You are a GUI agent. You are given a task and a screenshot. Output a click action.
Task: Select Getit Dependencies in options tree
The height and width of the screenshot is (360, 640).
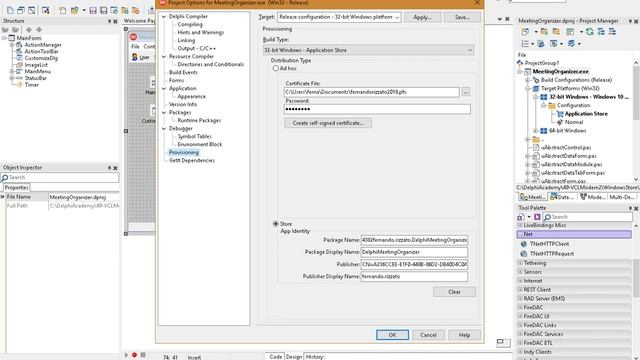pos(191,161)
